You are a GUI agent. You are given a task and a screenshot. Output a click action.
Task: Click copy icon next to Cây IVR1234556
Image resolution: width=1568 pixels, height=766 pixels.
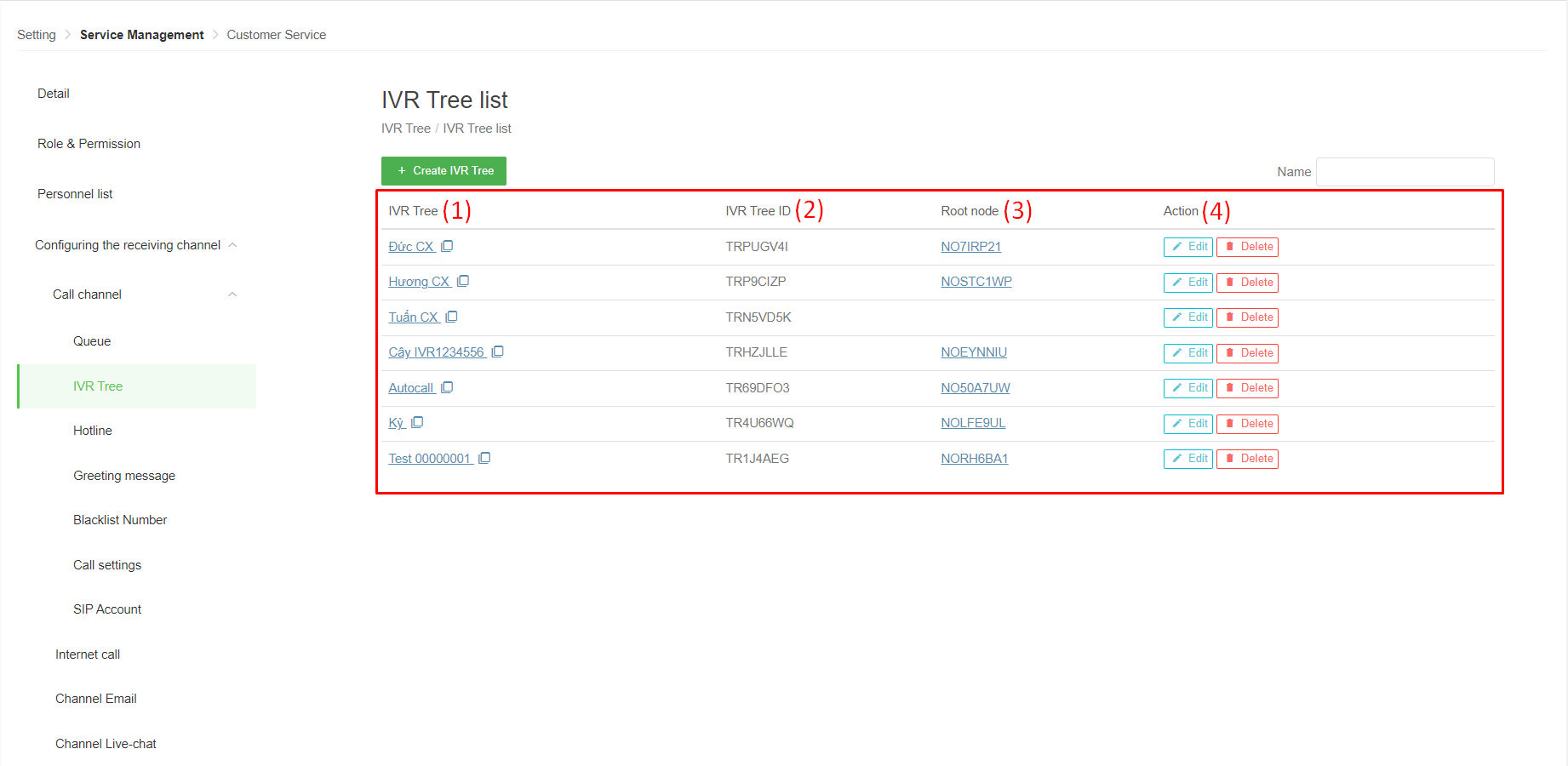pos(498,352)
